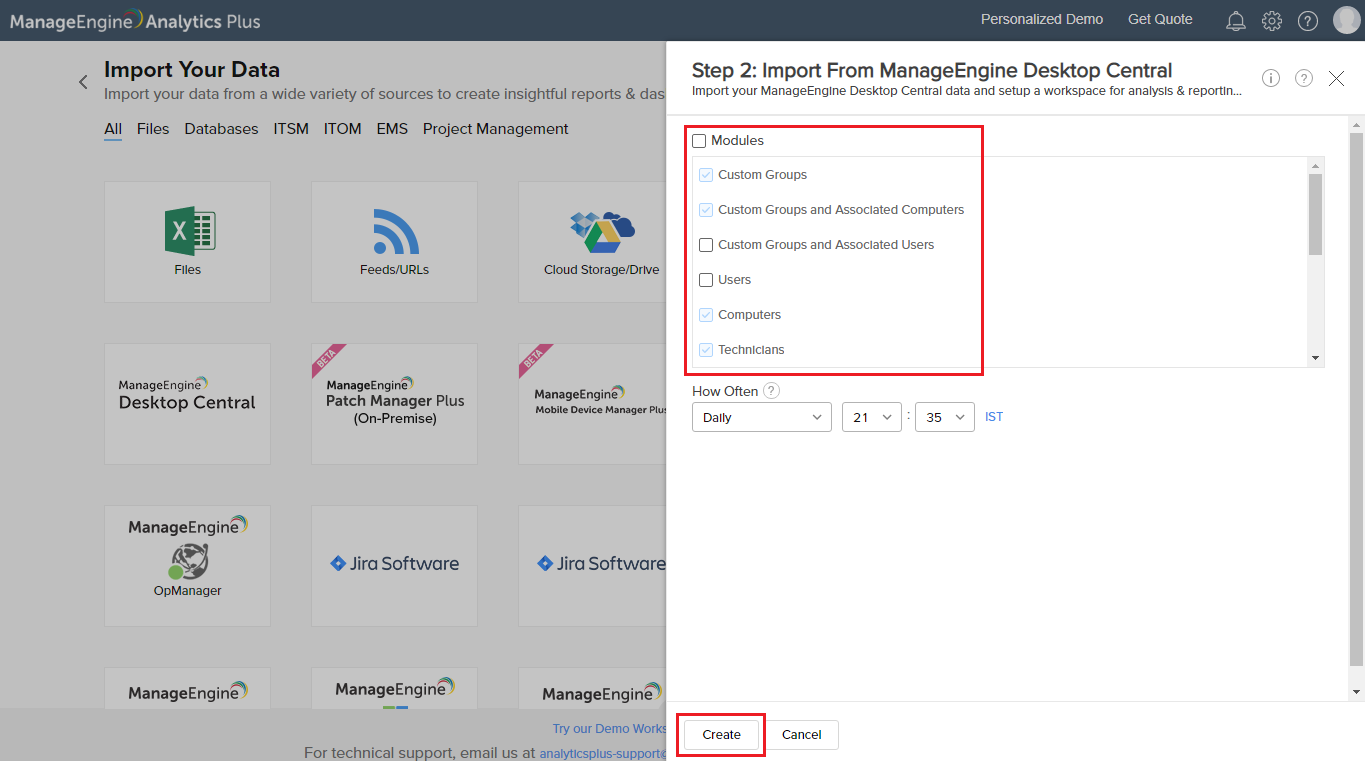
Task: Toggle the Modules select-all checkbox
Action: coord(699,141)
